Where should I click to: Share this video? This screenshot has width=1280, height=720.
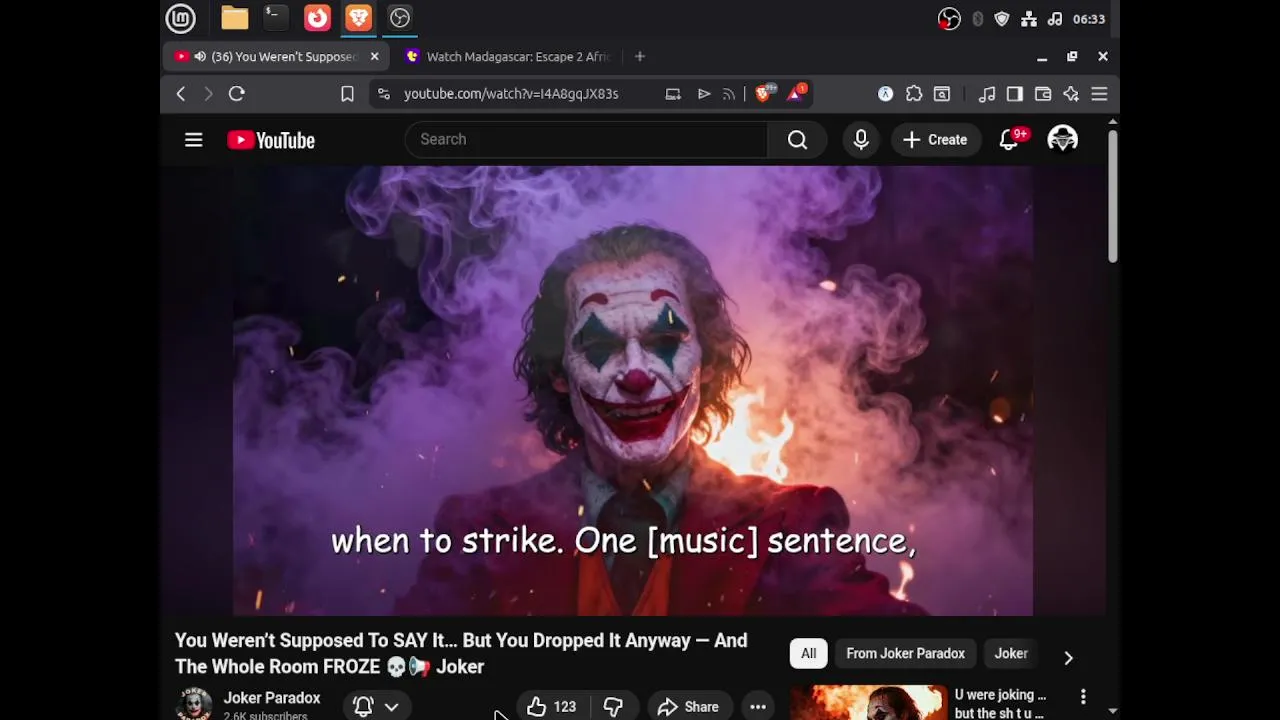pyautogui.click(x=688, y=706)
